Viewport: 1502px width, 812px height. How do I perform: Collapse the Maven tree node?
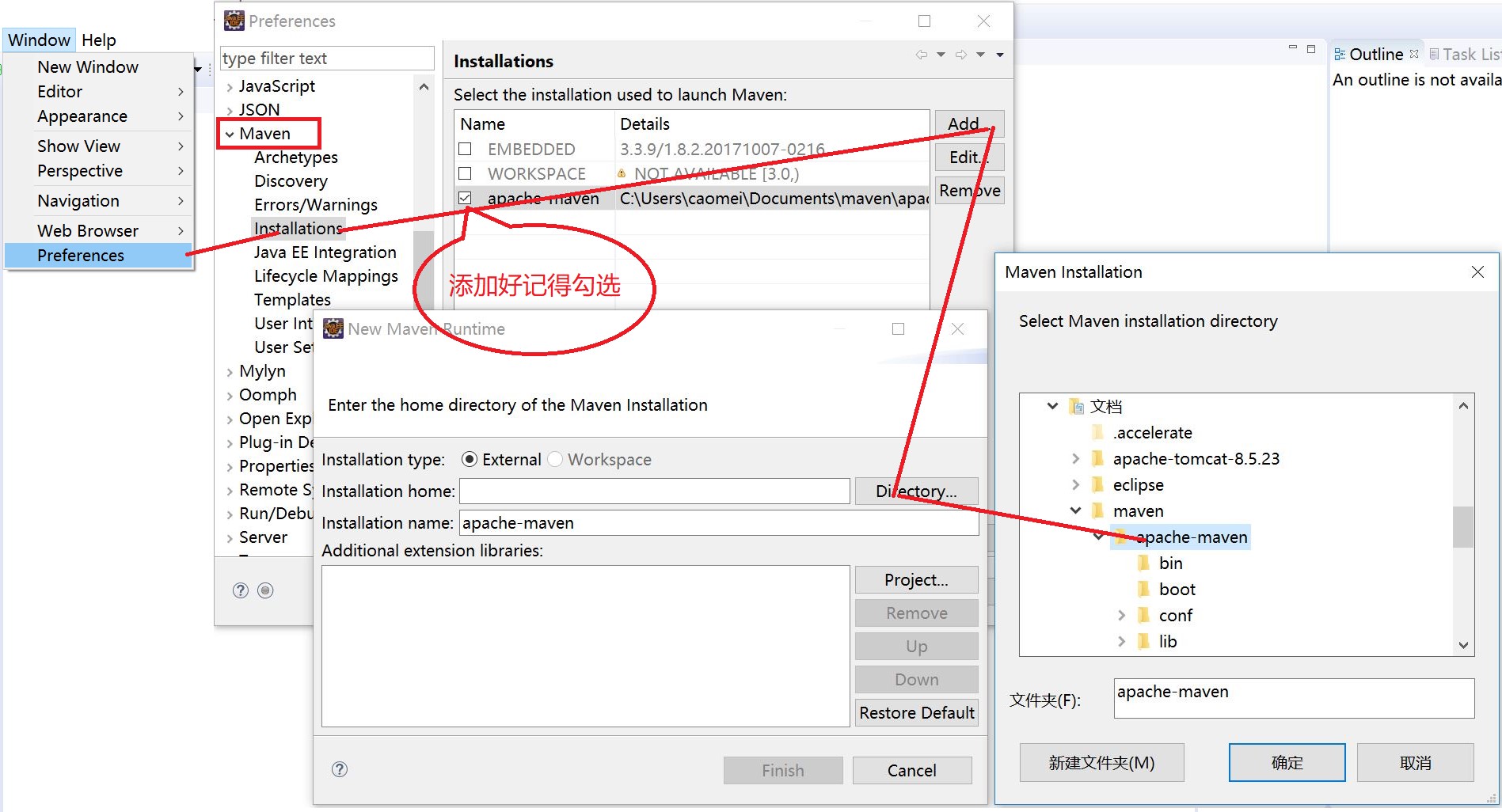point(230,135)
